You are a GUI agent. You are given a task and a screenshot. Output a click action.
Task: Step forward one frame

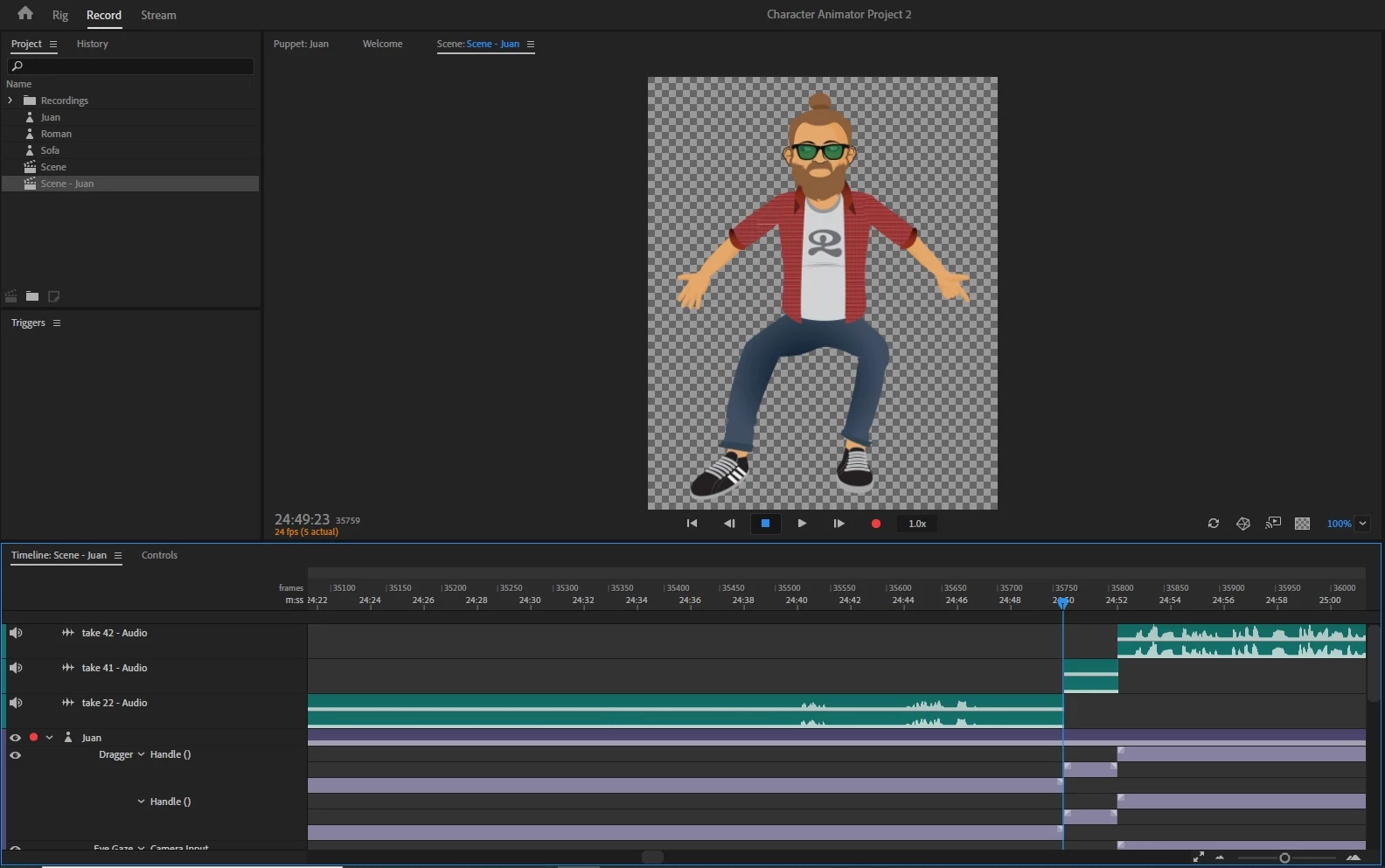(x=839, y=524)
